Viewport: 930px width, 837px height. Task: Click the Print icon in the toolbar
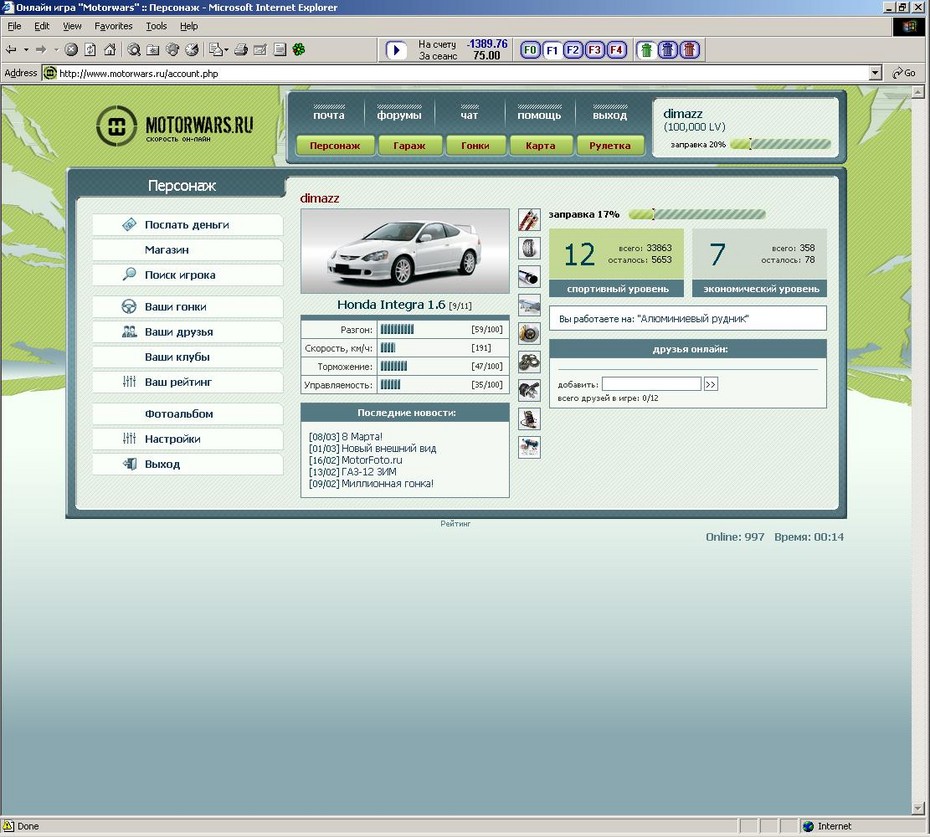[x=241, y=50]
